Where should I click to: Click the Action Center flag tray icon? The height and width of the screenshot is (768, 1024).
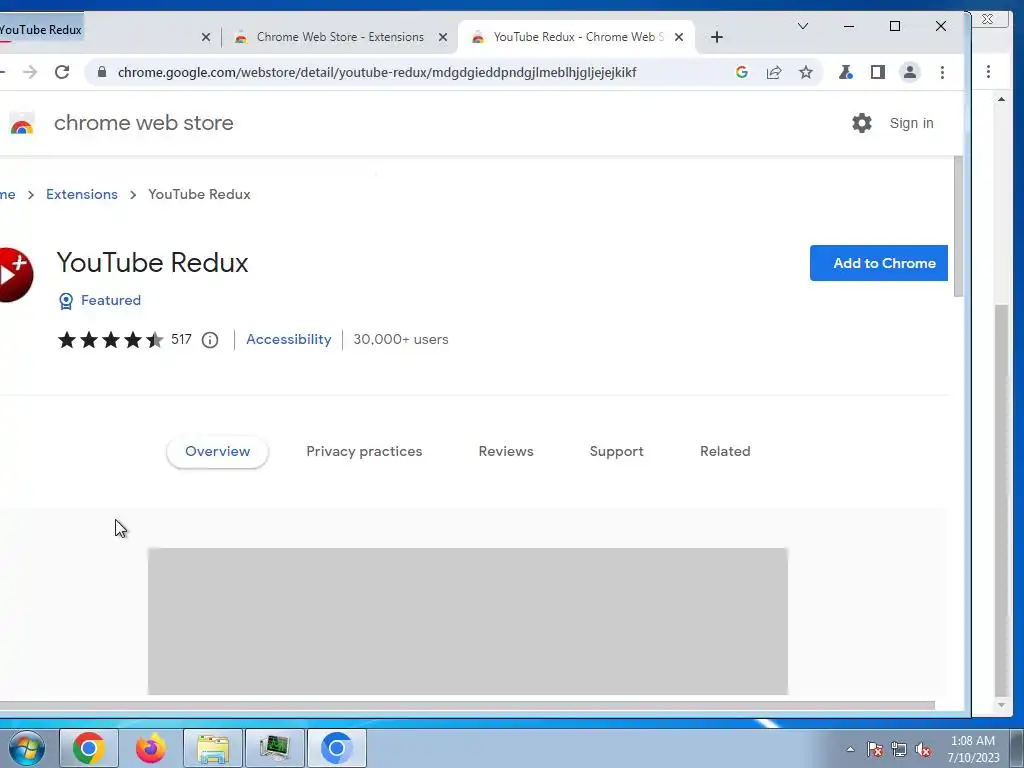875,749
